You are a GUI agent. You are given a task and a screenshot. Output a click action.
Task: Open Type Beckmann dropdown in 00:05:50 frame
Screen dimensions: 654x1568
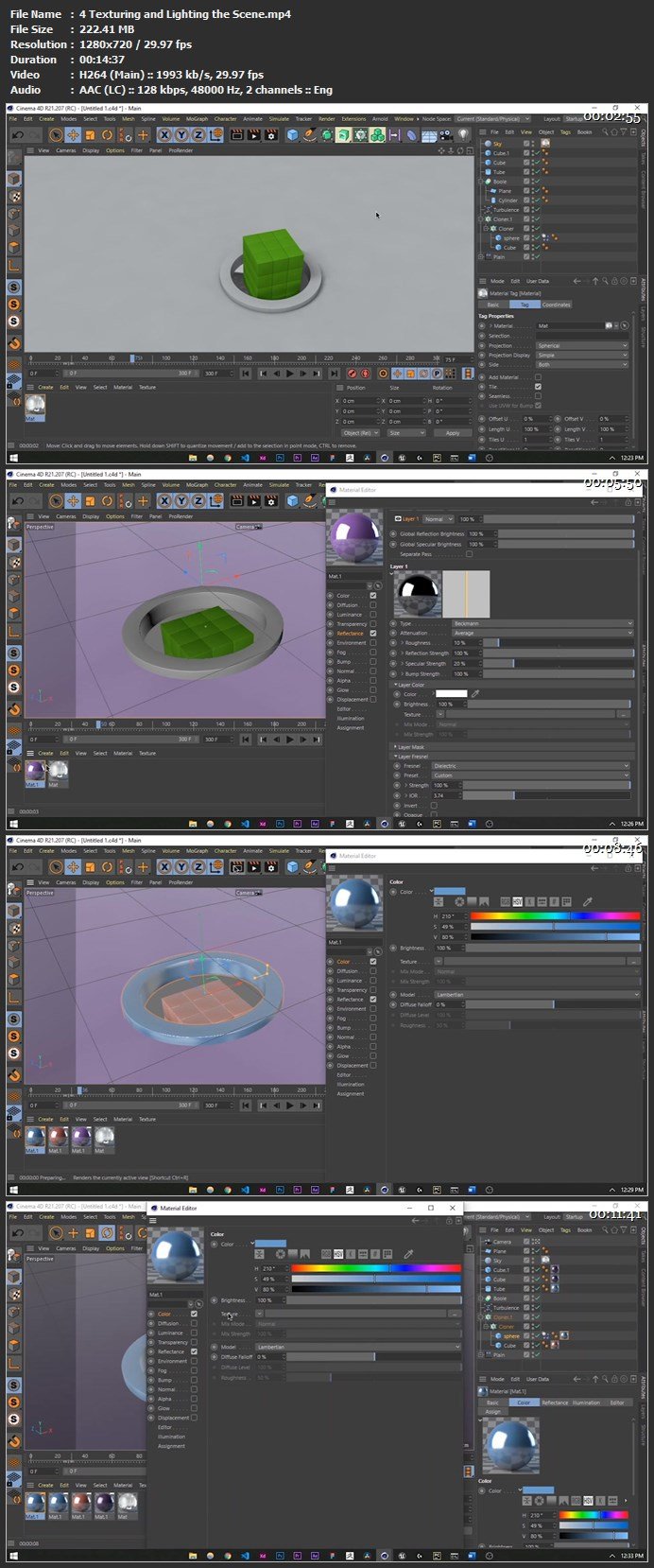tap(542, 624)
